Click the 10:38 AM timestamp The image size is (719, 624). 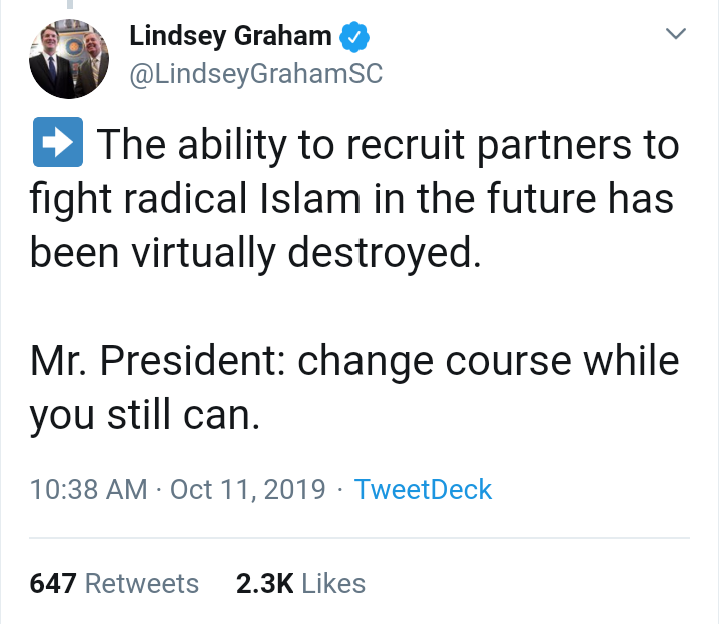[x=87, y=490]
